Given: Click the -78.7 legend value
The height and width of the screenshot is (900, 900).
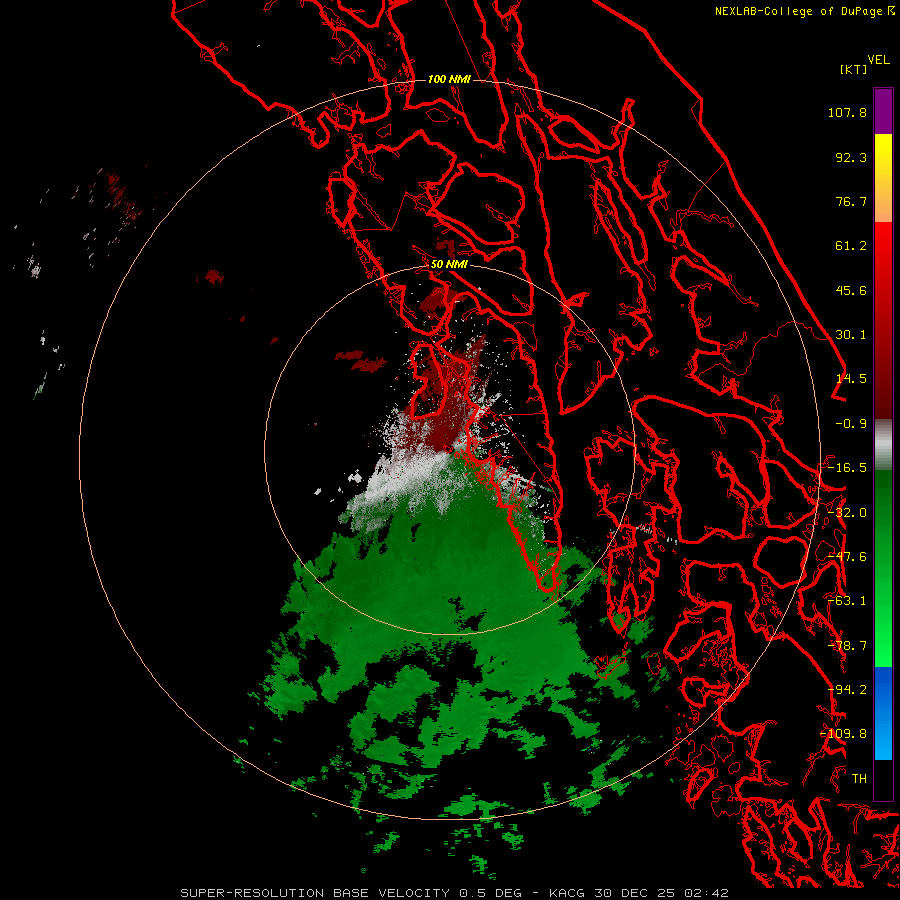Looking at the screenshot, I should tap(847, 646).
